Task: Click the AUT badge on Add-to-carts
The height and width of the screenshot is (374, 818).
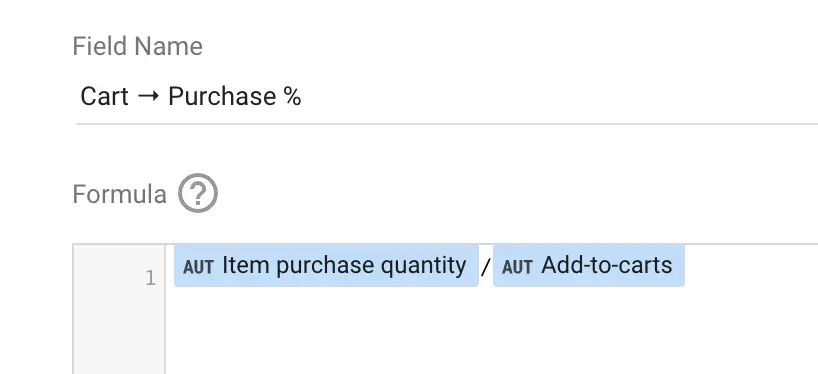Action: (x=517, y=268)
